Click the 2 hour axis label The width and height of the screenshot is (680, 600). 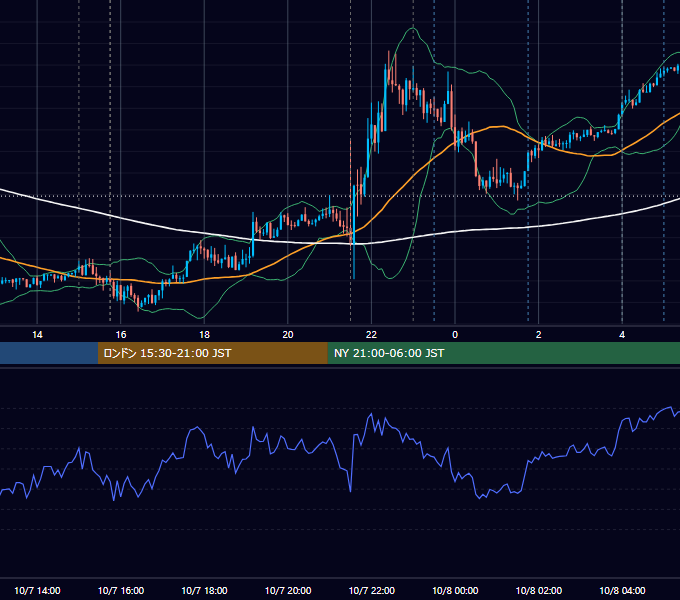click(539, 335)
